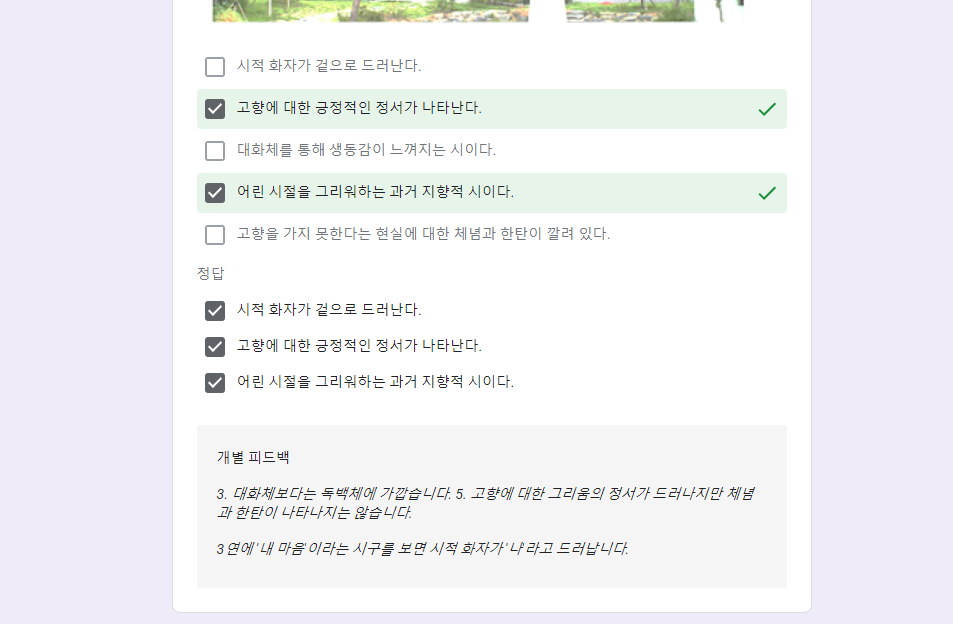
Task: Click the green checkmark beside '어린 시절을 그리워하는' option
Action: [x=767, y=192]
